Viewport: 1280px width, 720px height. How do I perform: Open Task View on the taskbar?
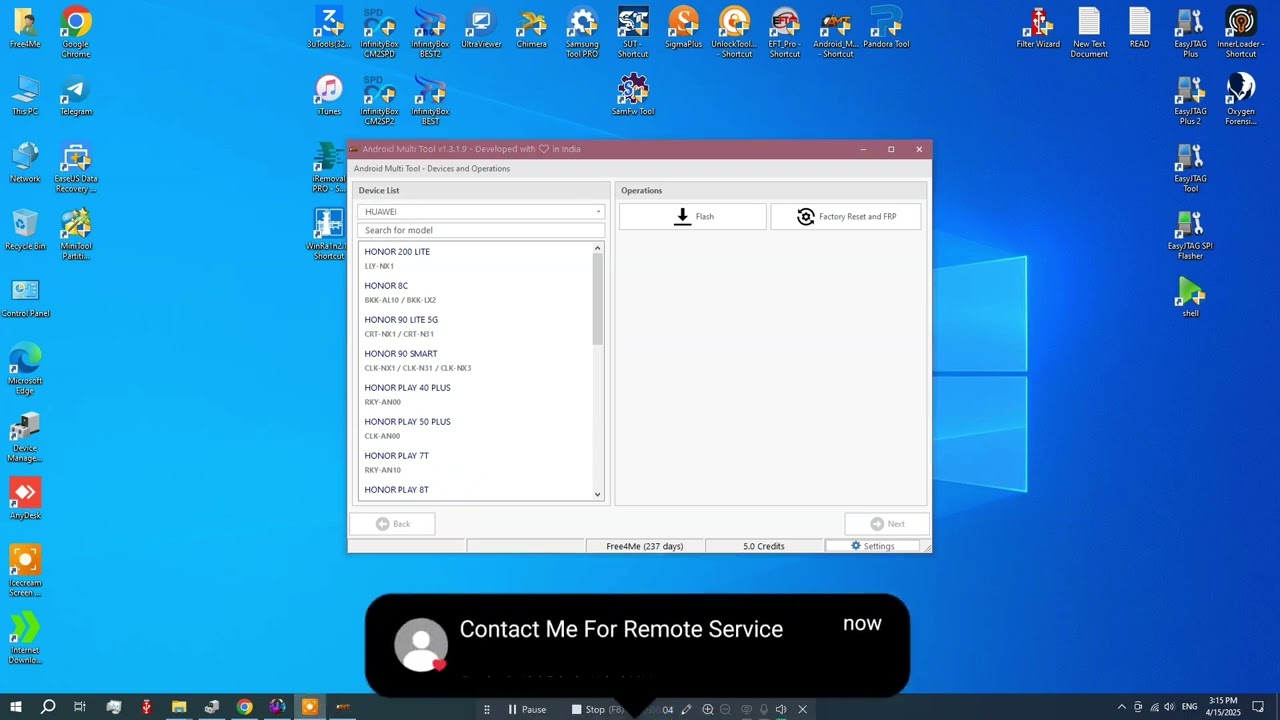[80, 708]
